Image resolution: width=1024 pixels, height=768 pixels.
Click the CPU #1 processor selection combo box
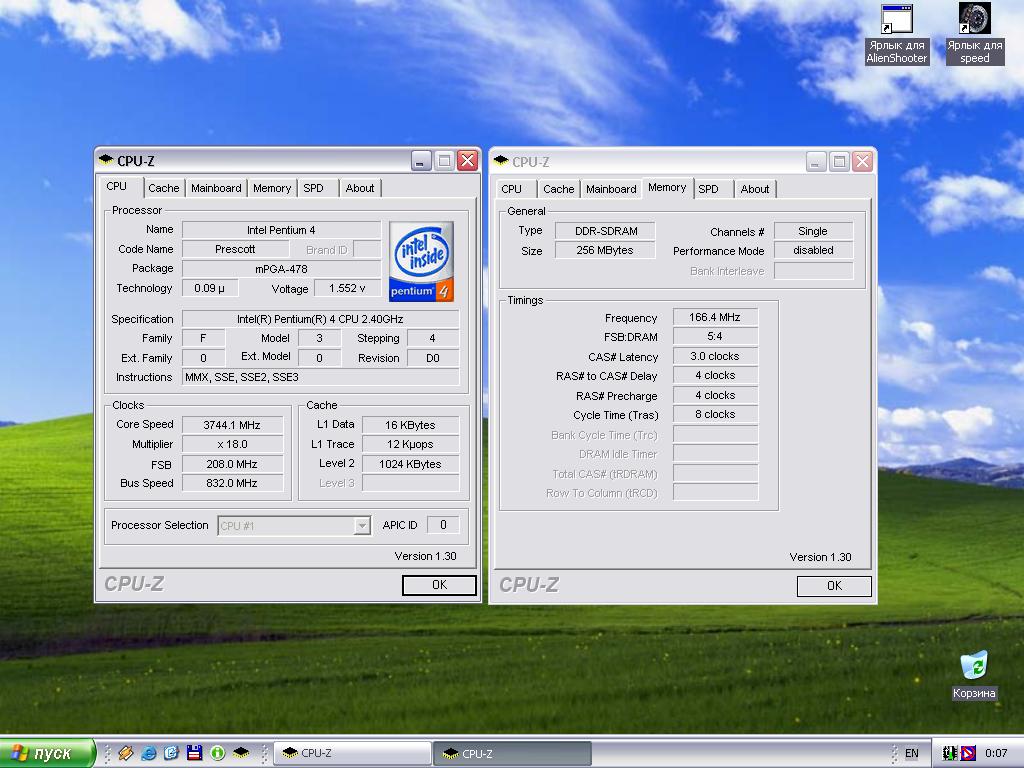[x=294, y=526]
